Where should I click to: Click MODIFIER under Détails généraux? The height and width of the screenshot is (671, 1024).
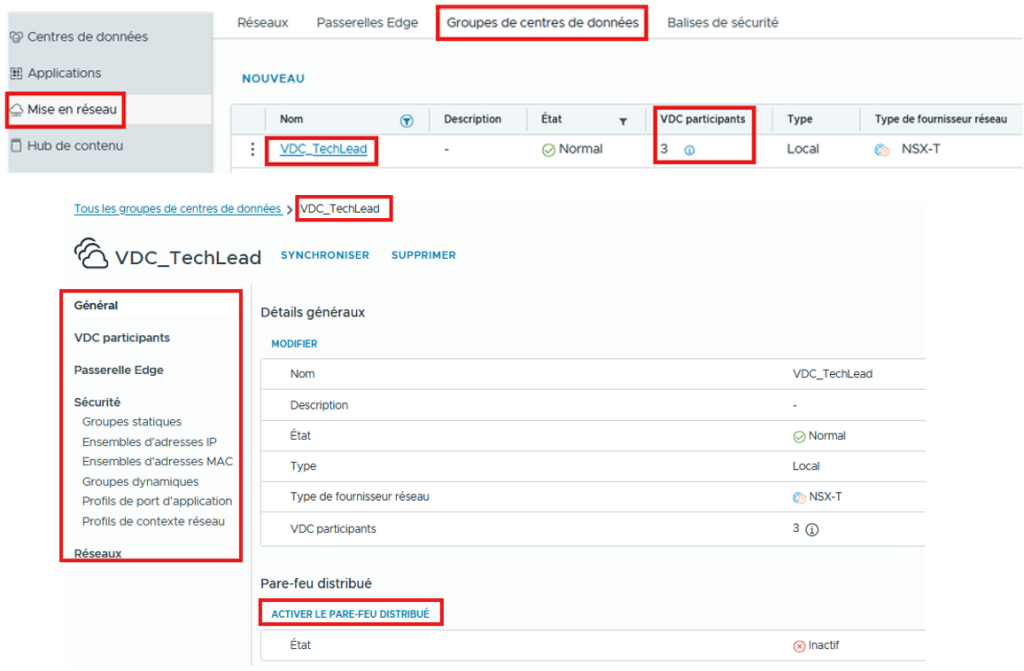coord(294,344)
